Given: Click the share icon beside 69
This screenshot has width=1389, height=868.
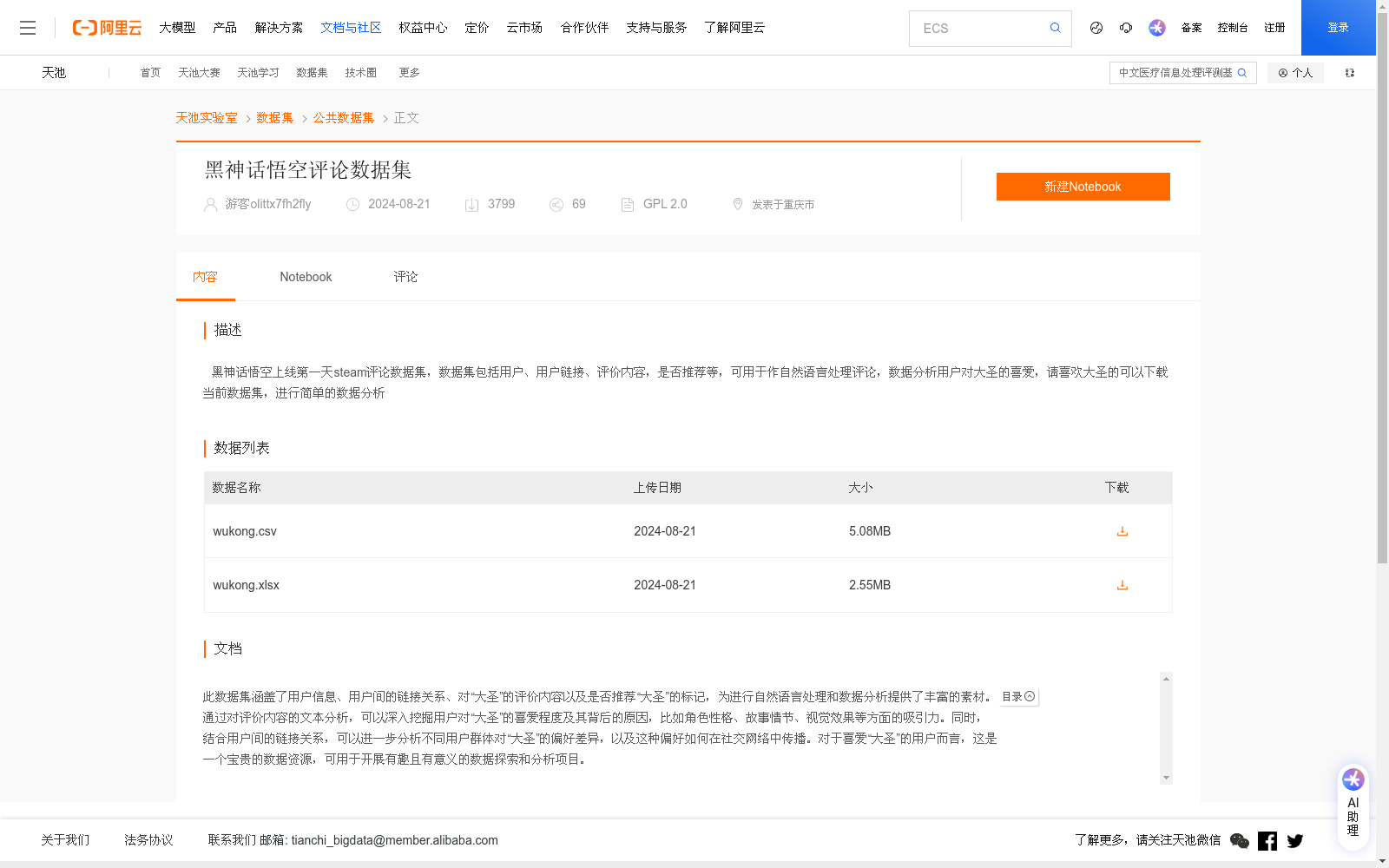Looking at the screenshot, I should point(556,205).
